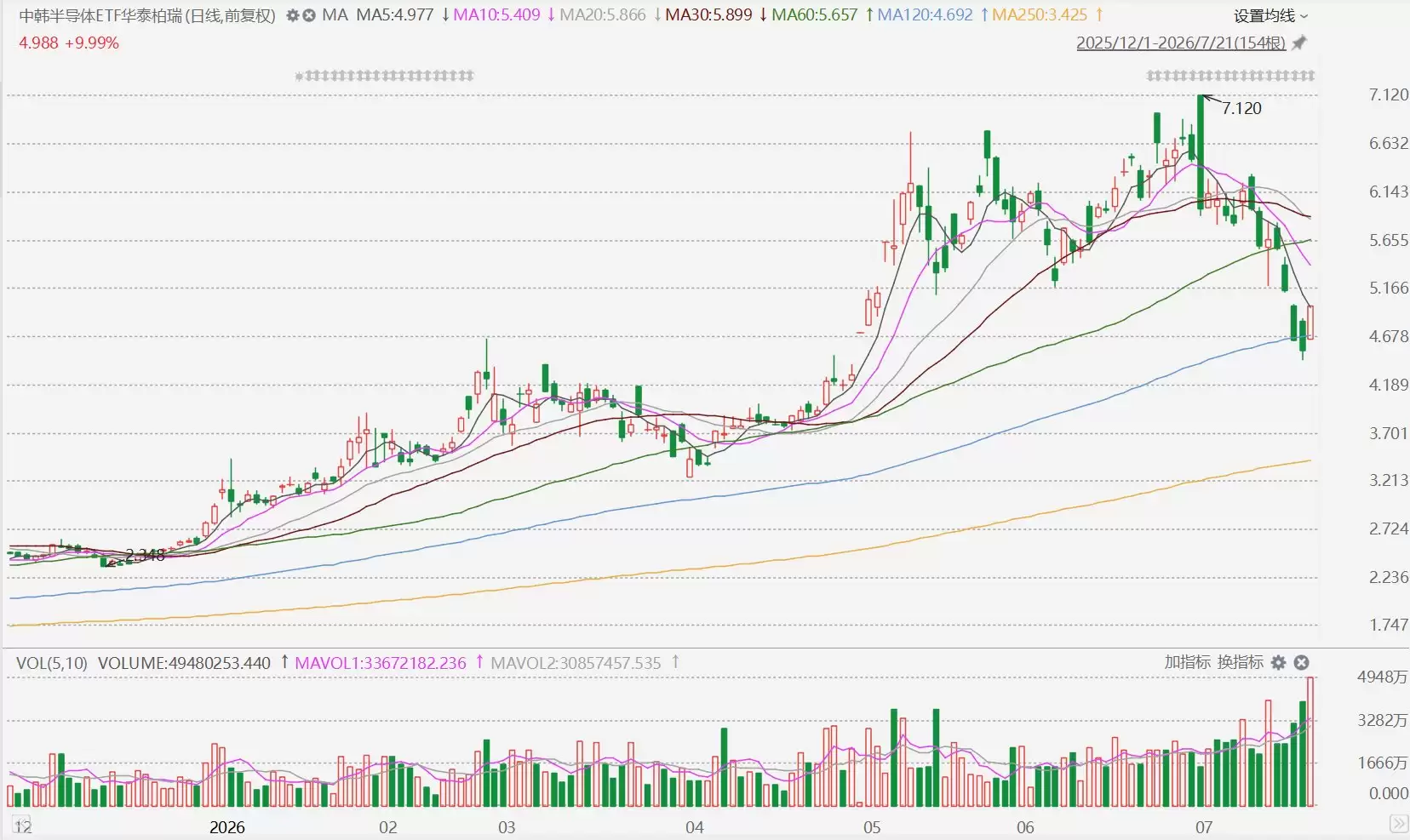Open VOL indicator settings gear icon
Image resolution: width=1410 pixels, height=840 pixels.
click(1278, 662)
